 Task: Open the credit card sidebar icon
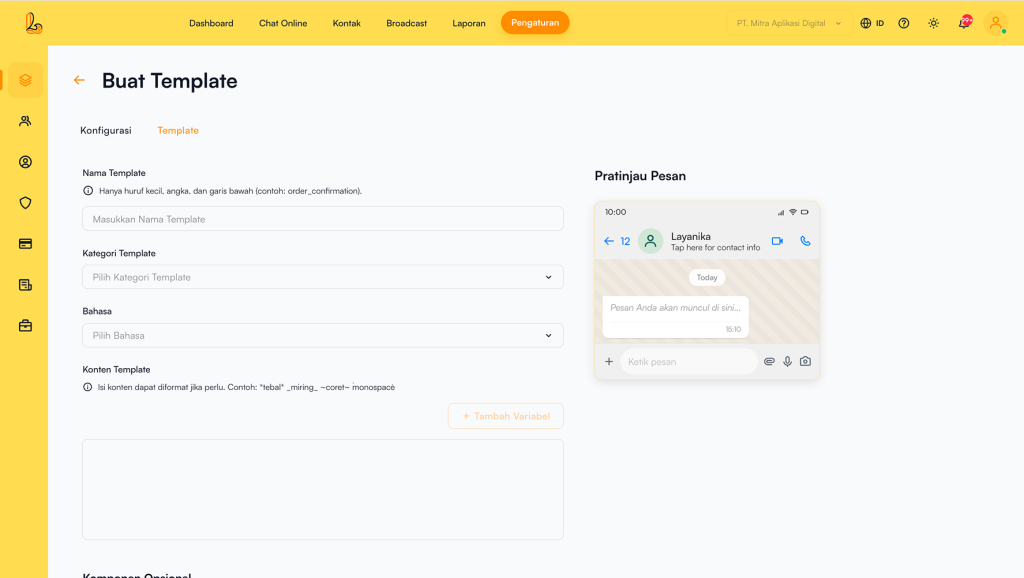pos(25,243)
